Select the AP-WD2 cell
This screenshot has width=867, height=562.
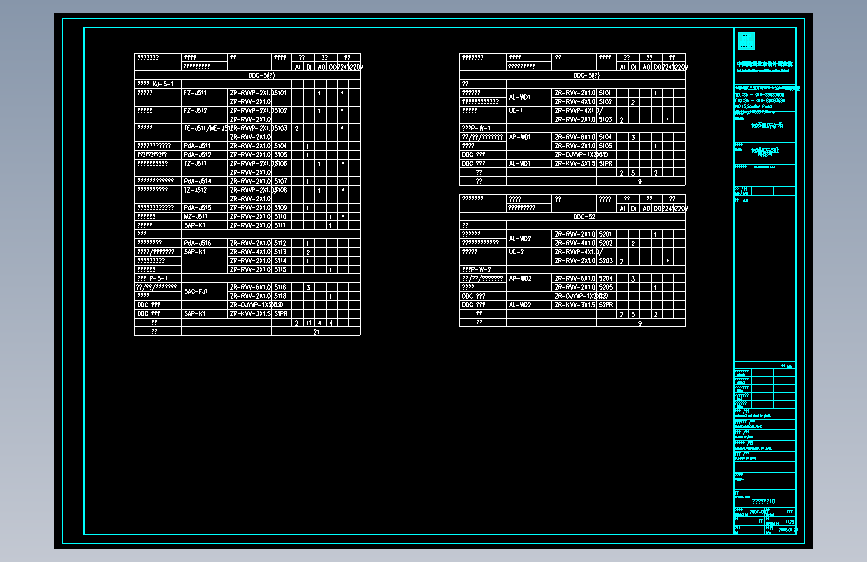pyautogui.click(x=529, y=283)
